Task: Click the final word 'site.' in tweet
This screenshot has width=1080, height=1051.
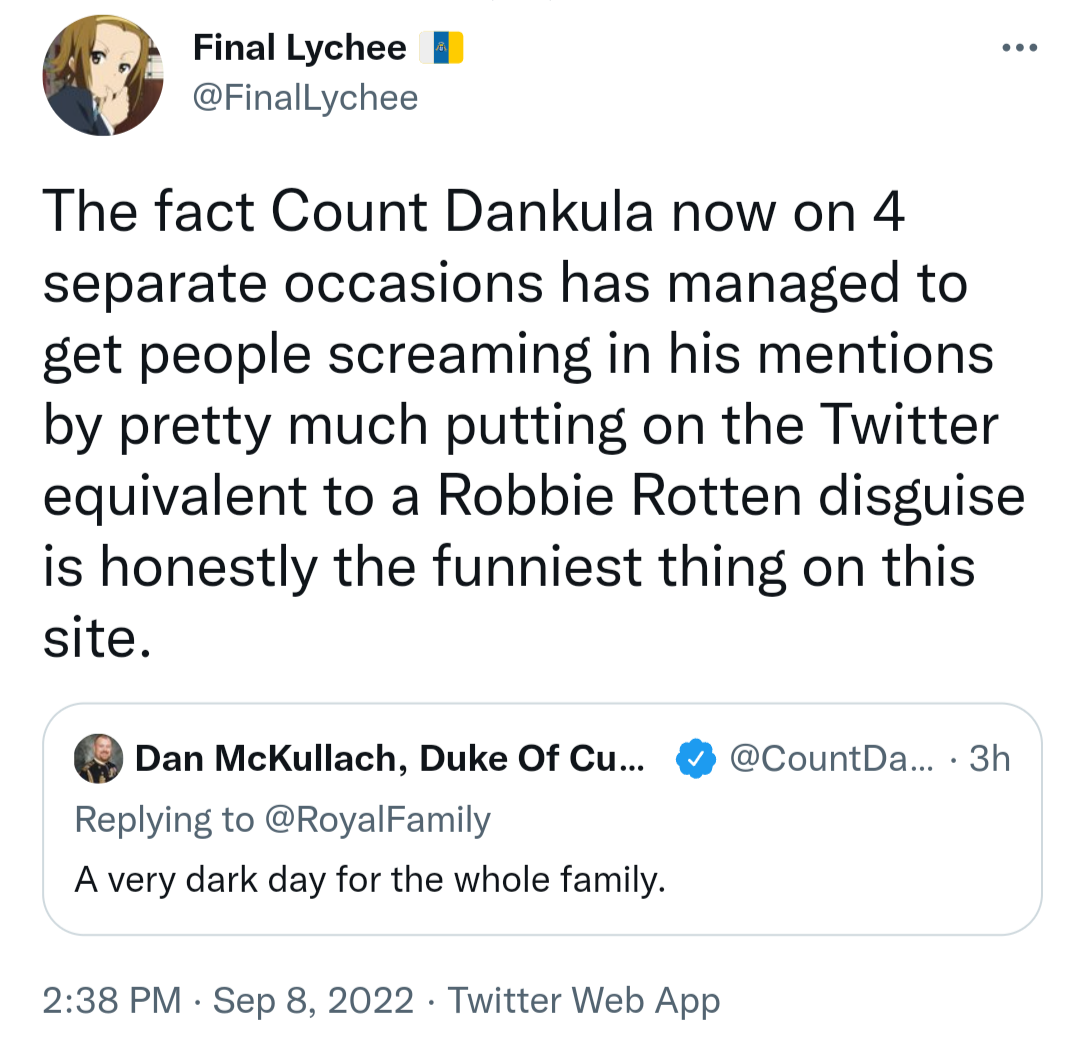Action: tap(96, 637)
